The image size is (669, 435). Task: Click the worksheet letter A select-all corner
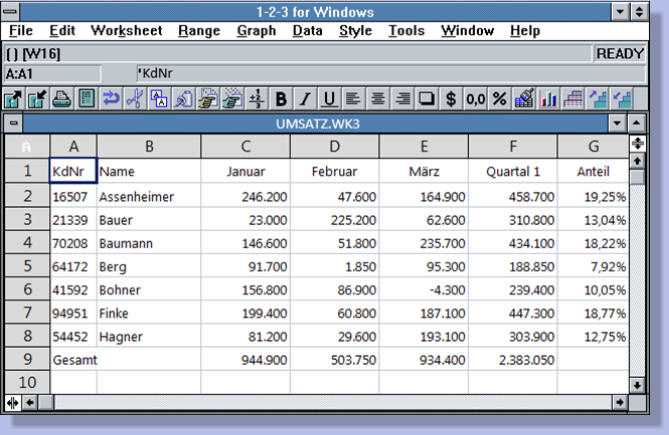(x=27, y=146)
